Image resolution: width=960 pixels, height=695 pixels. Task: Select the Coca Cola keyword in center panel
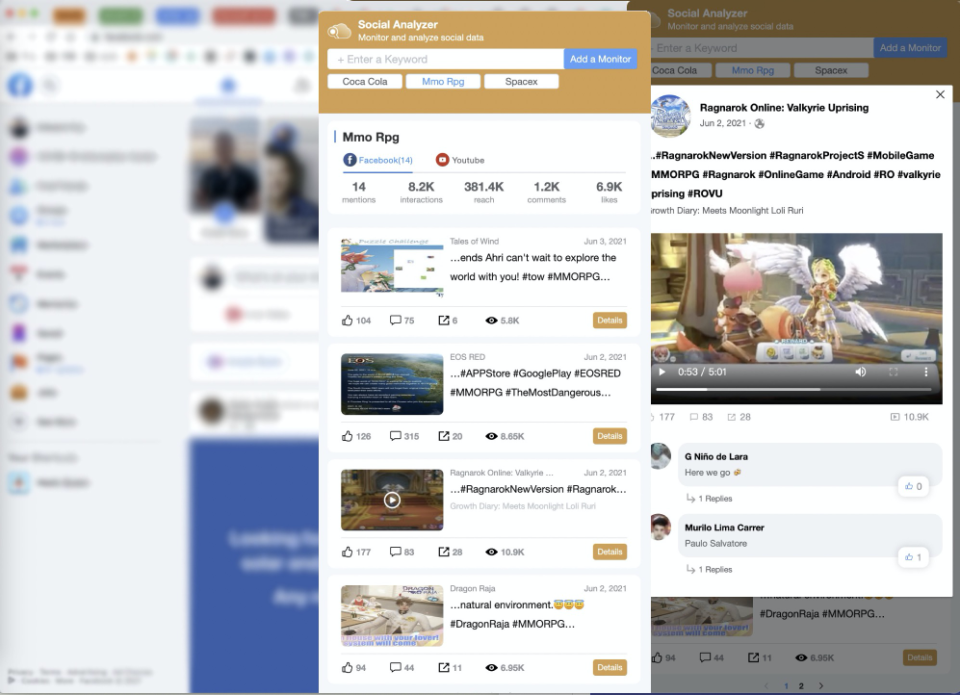365,81
